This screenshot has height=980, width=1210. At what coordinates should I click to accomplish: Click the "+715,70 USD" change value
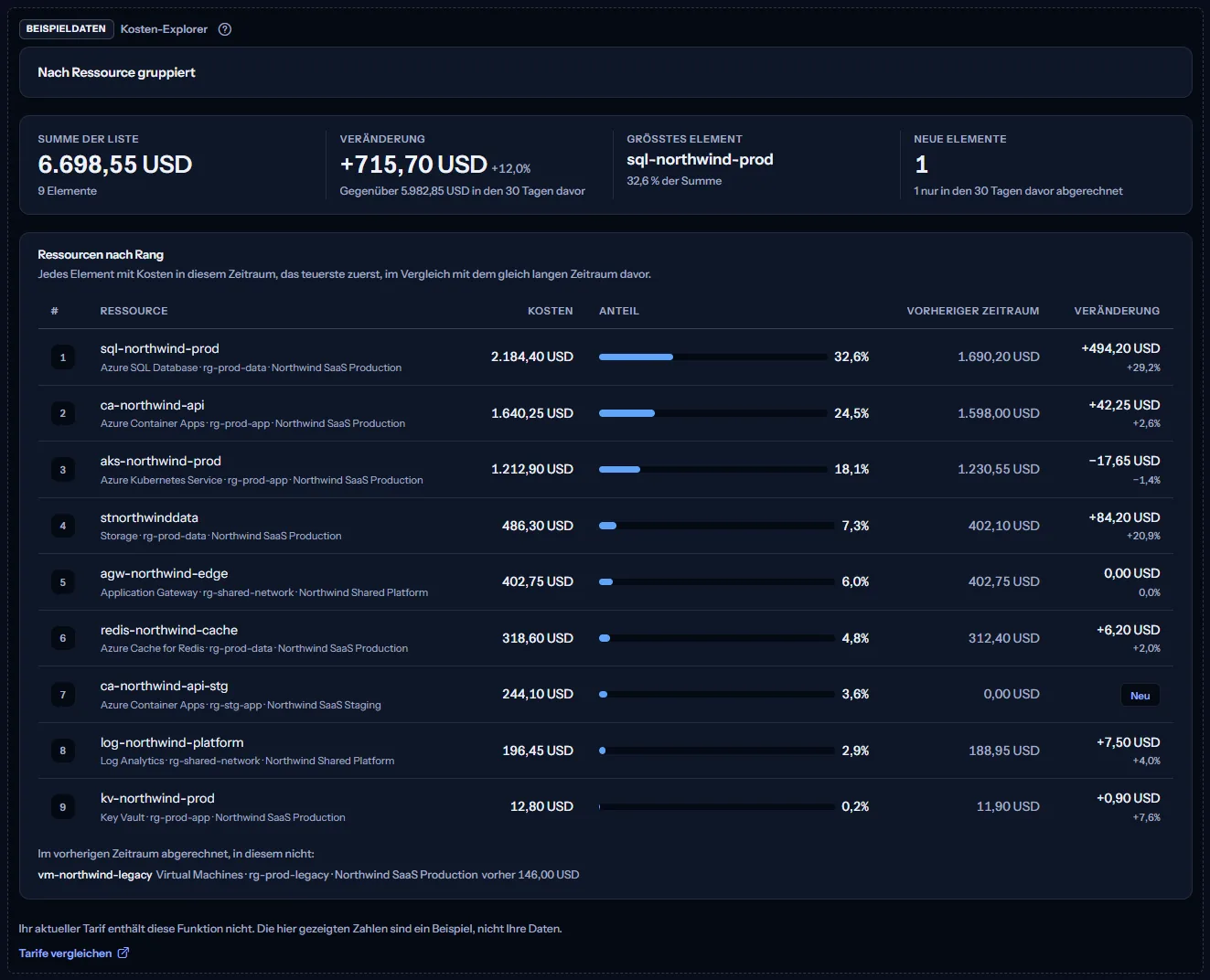click(413, 165)
